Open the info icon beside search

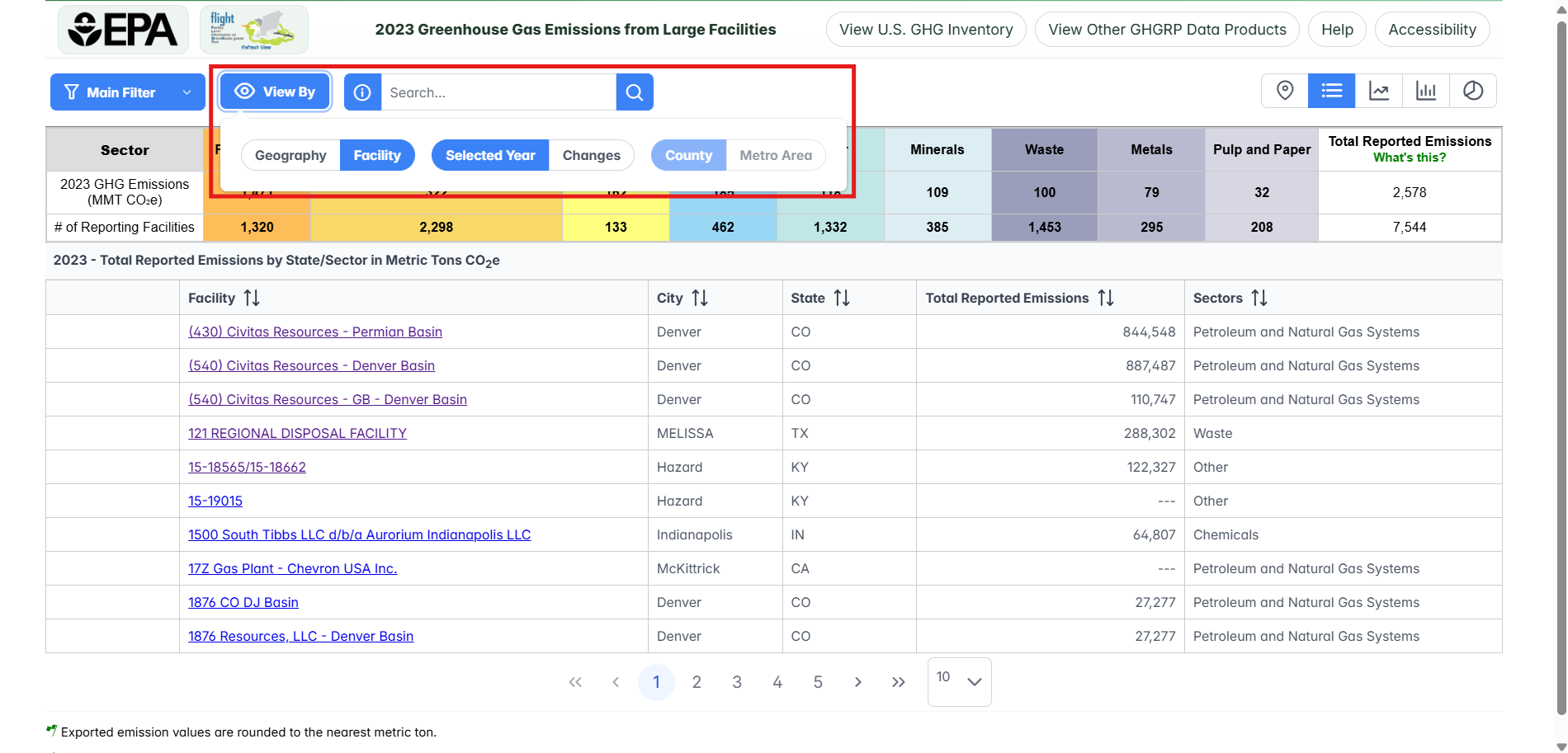(x=362, y=92)
